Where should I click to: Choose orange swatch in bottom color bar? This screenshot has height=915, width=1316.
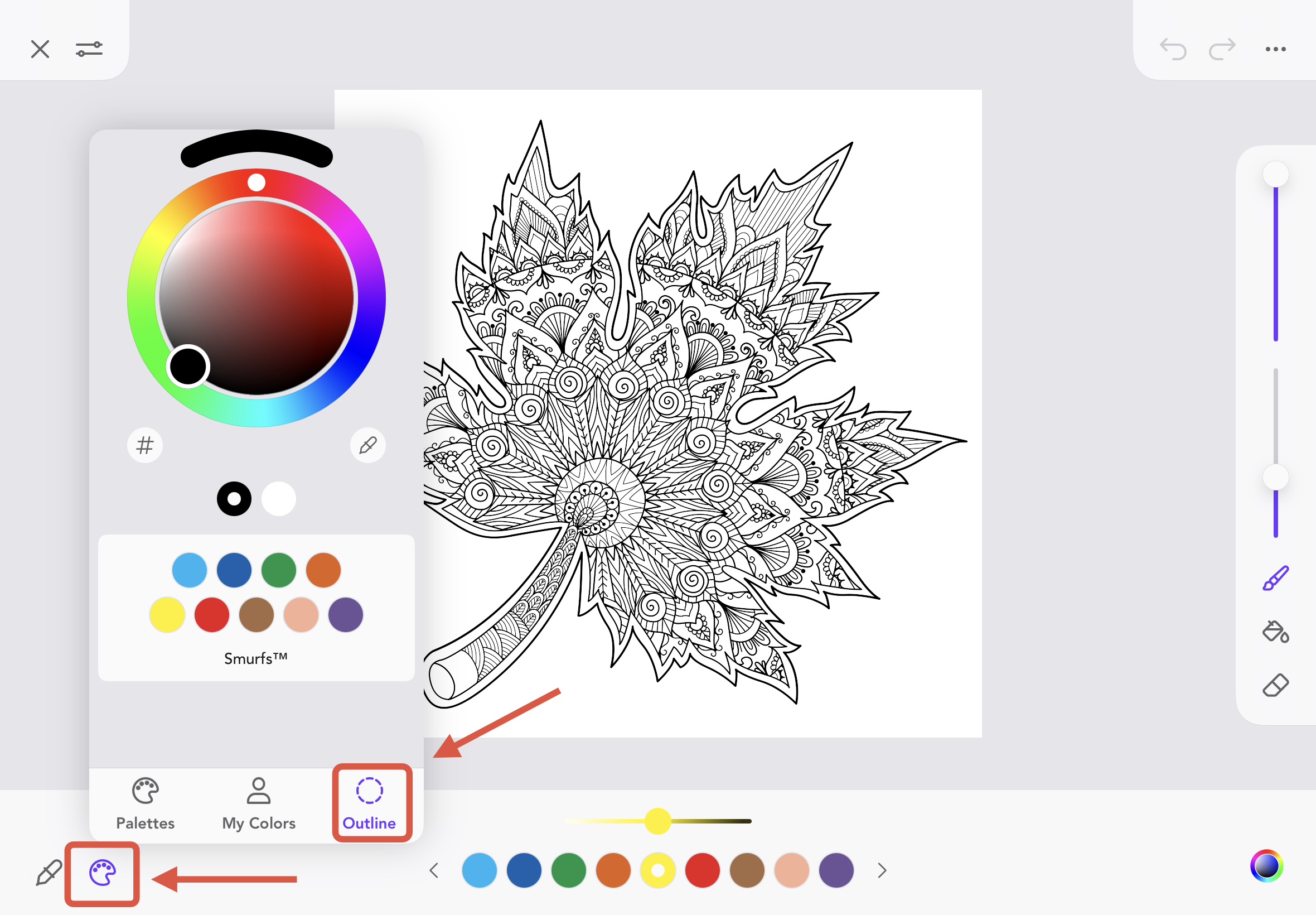(x=613, y=870)
